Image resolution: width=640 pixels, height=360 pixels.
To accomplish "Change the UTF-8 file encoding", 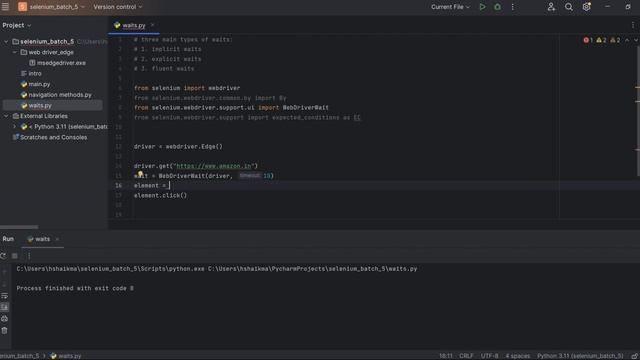I will tap(489, 356).
